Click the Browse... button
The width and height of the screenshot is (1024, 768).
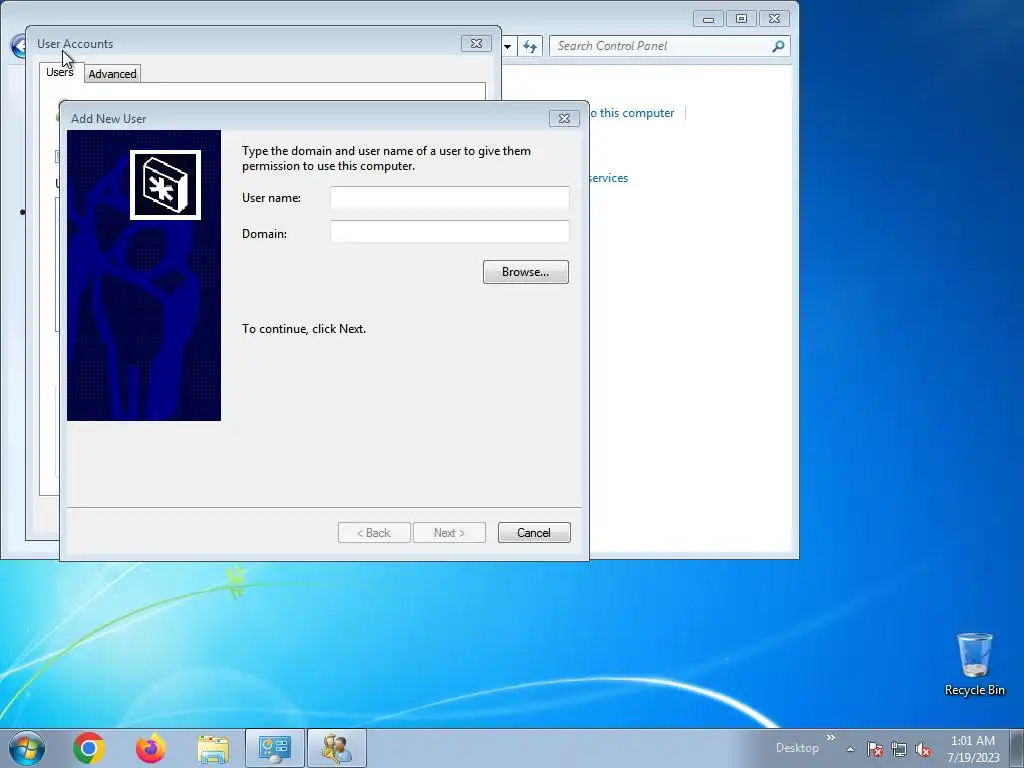tap(526, 272)
